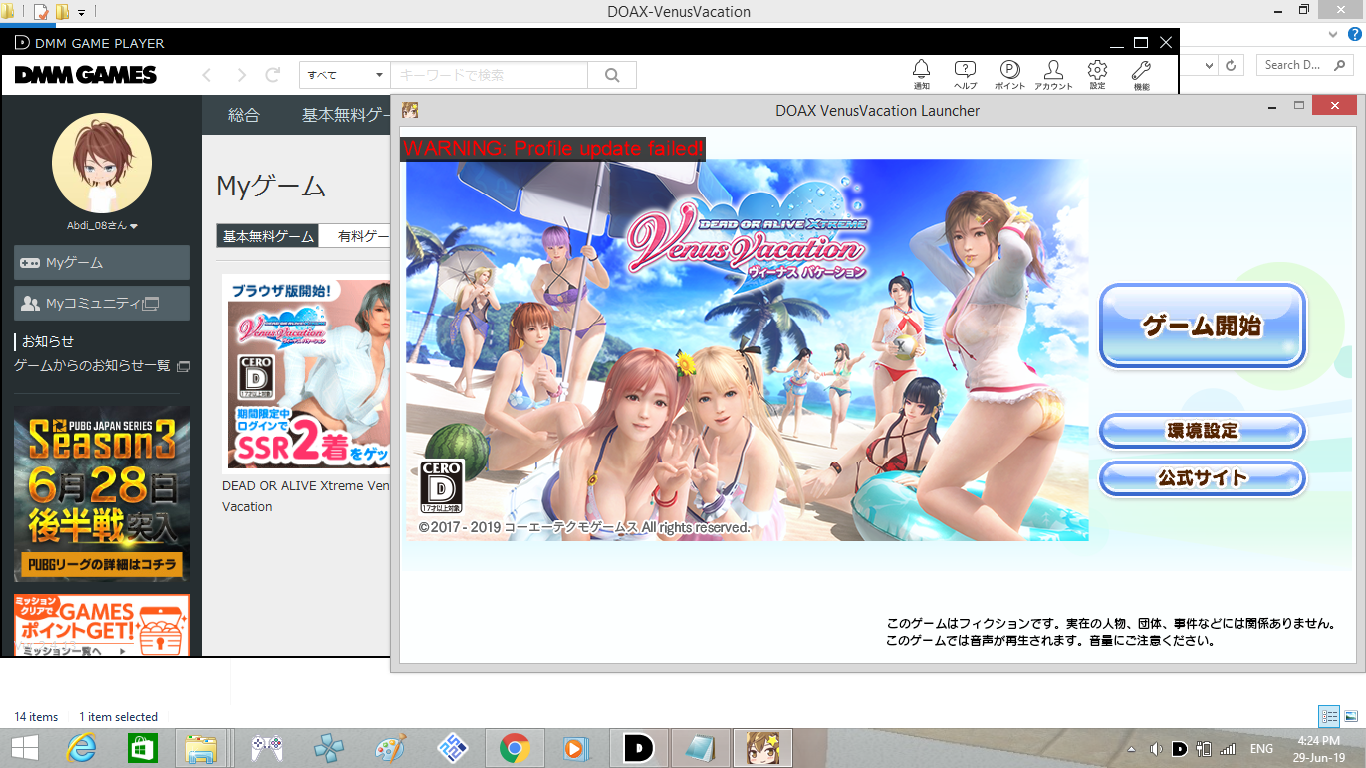
Task: Open the アカウント account icon in DMM Game Player
Action: coord(1053,74)
